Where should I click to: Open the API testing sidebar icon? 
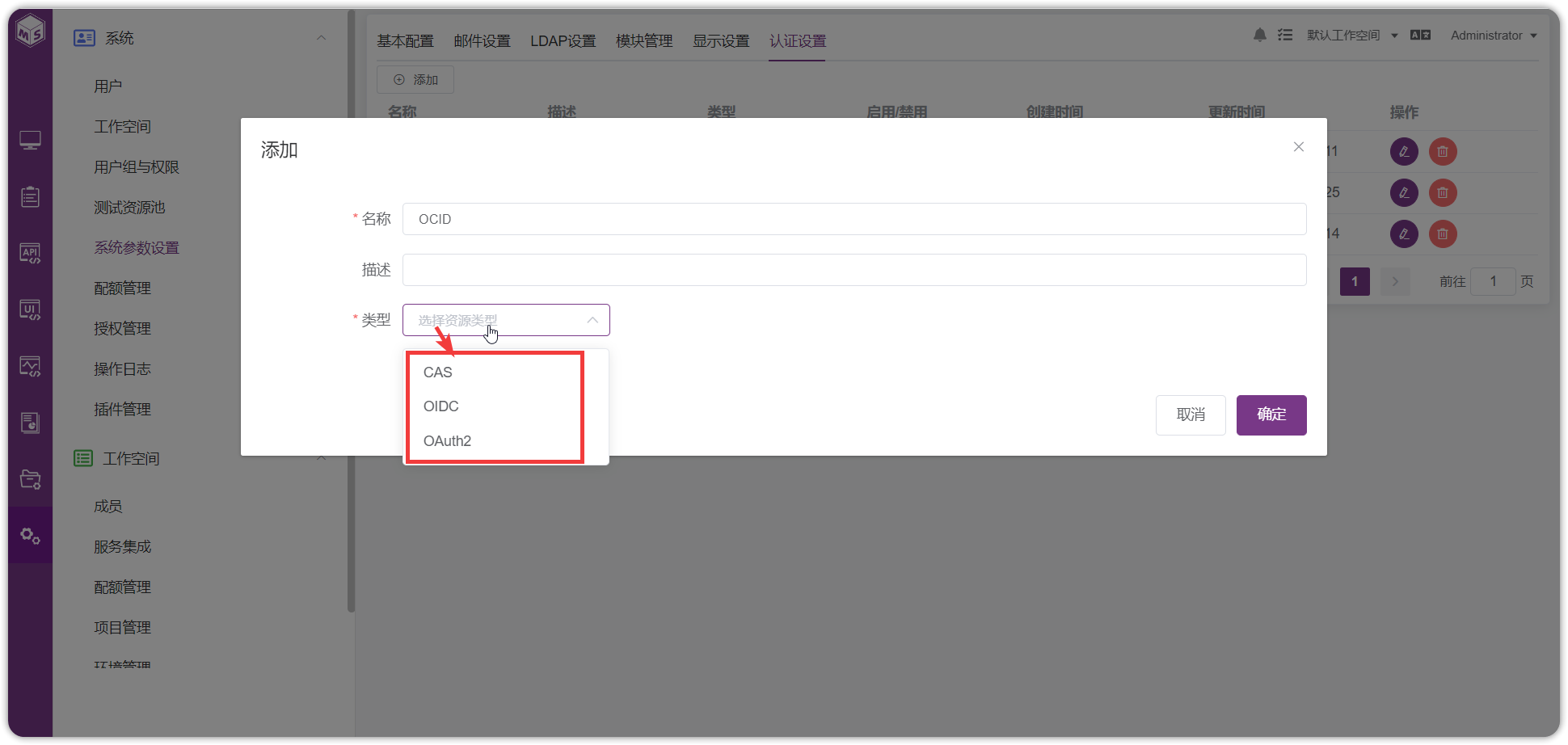(x=31, y=253)
